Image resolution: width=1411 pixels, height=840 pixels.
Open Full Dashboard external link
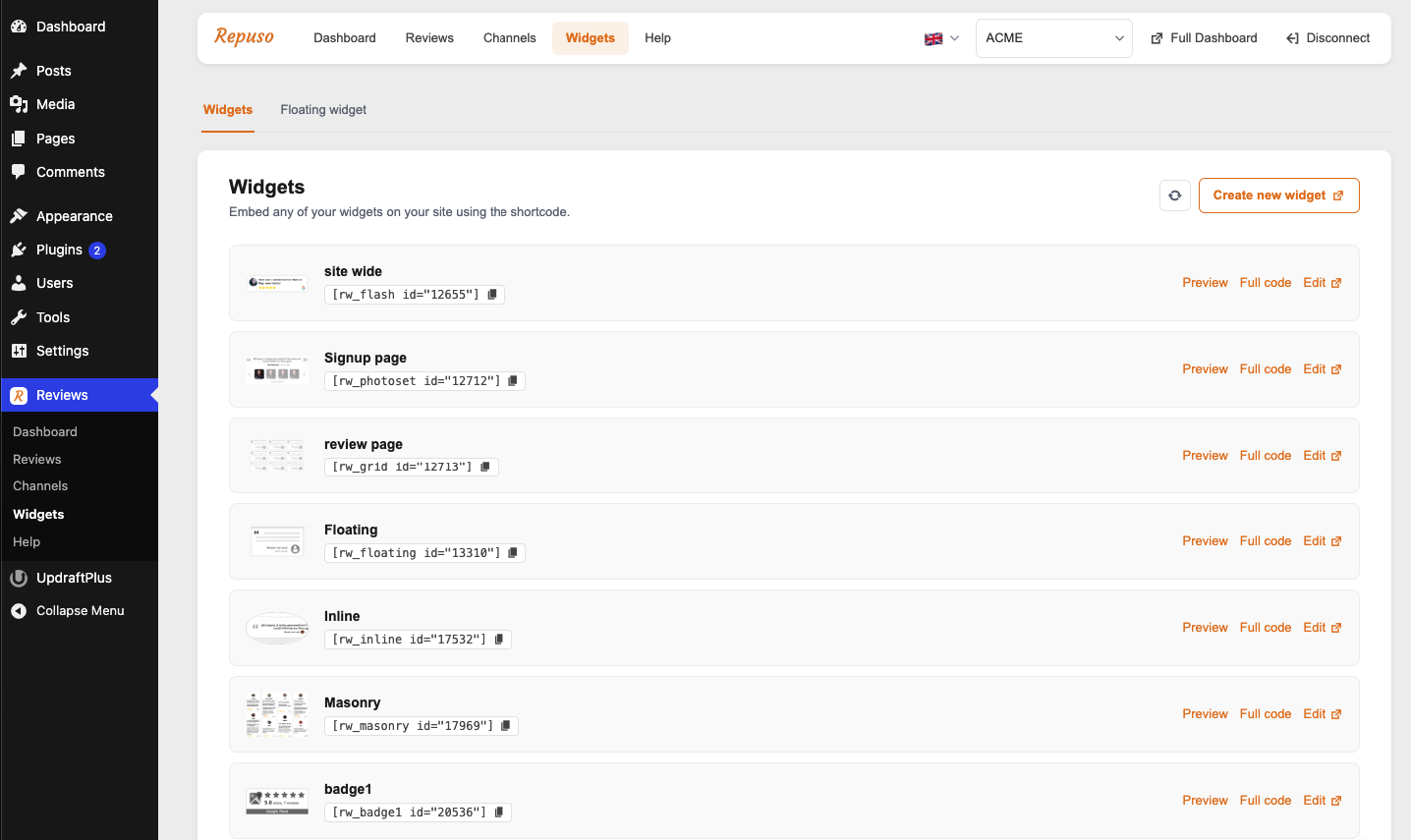1204,38
